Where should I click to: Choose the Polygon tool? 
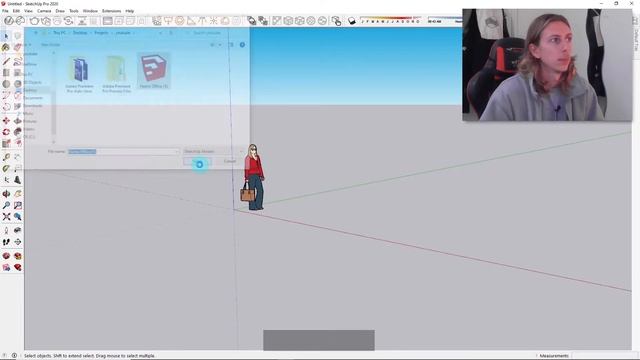click(x=18, y=84)
